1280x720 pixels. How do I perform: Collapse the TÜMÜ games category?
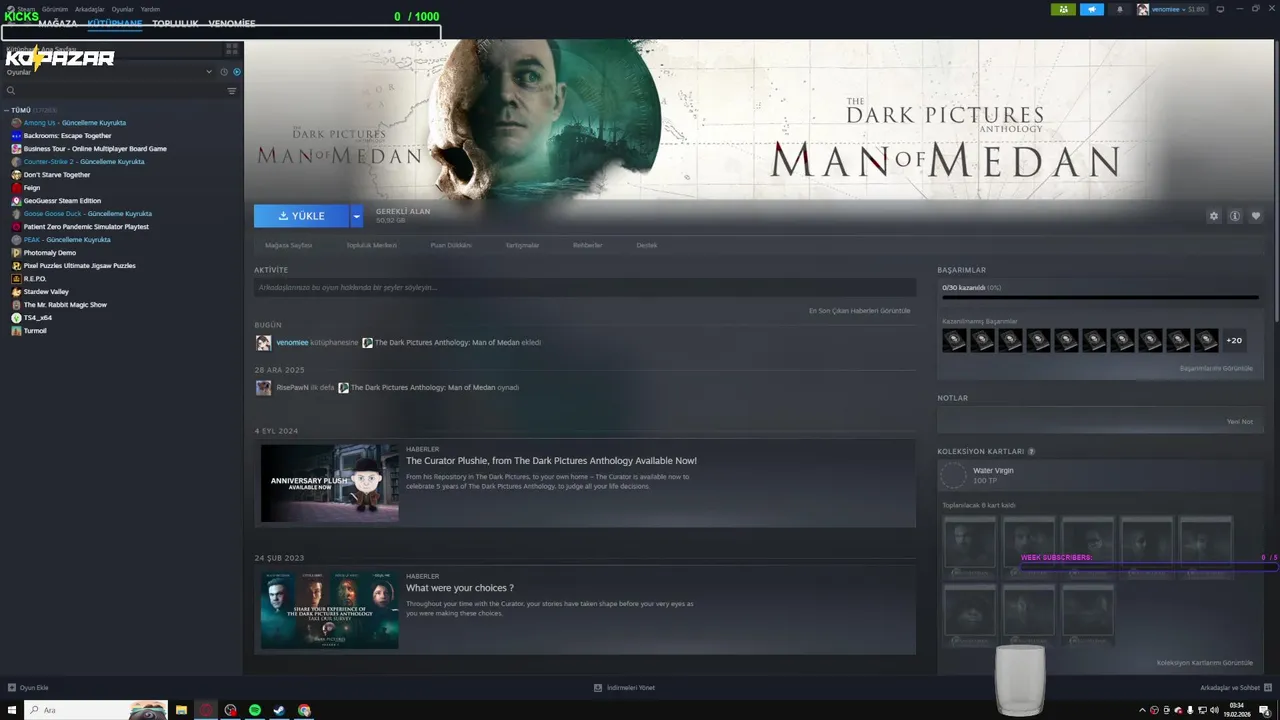coord(6,110)
